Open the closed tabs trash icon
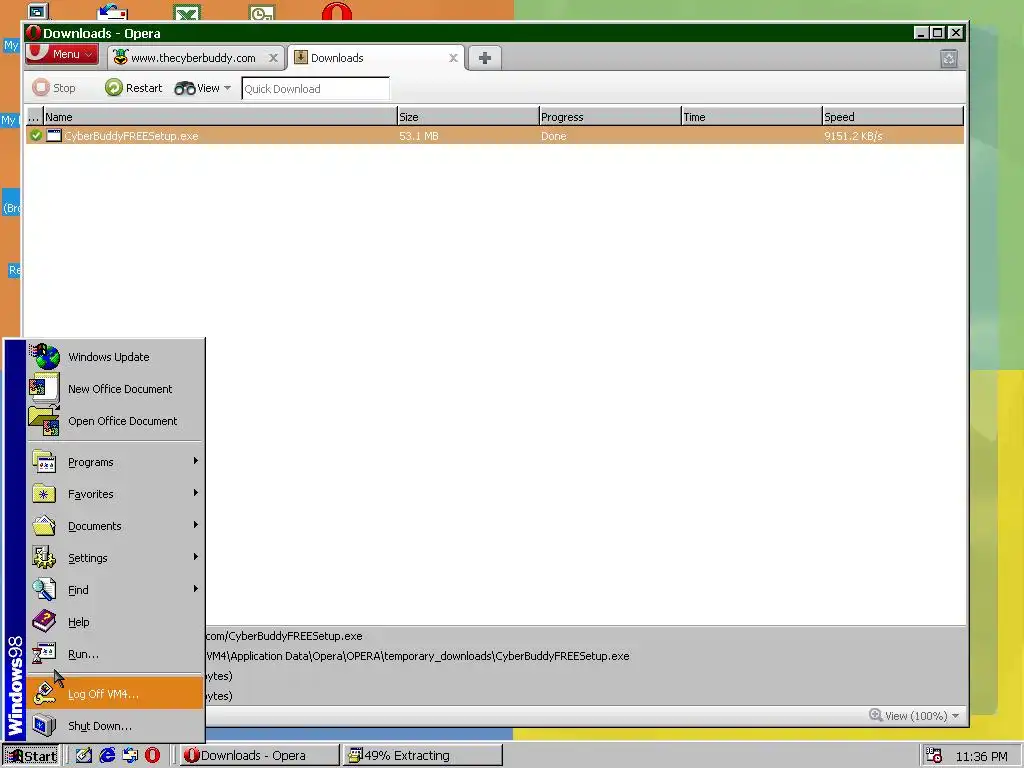This screenshot has height=768, width=1024. 949,59
